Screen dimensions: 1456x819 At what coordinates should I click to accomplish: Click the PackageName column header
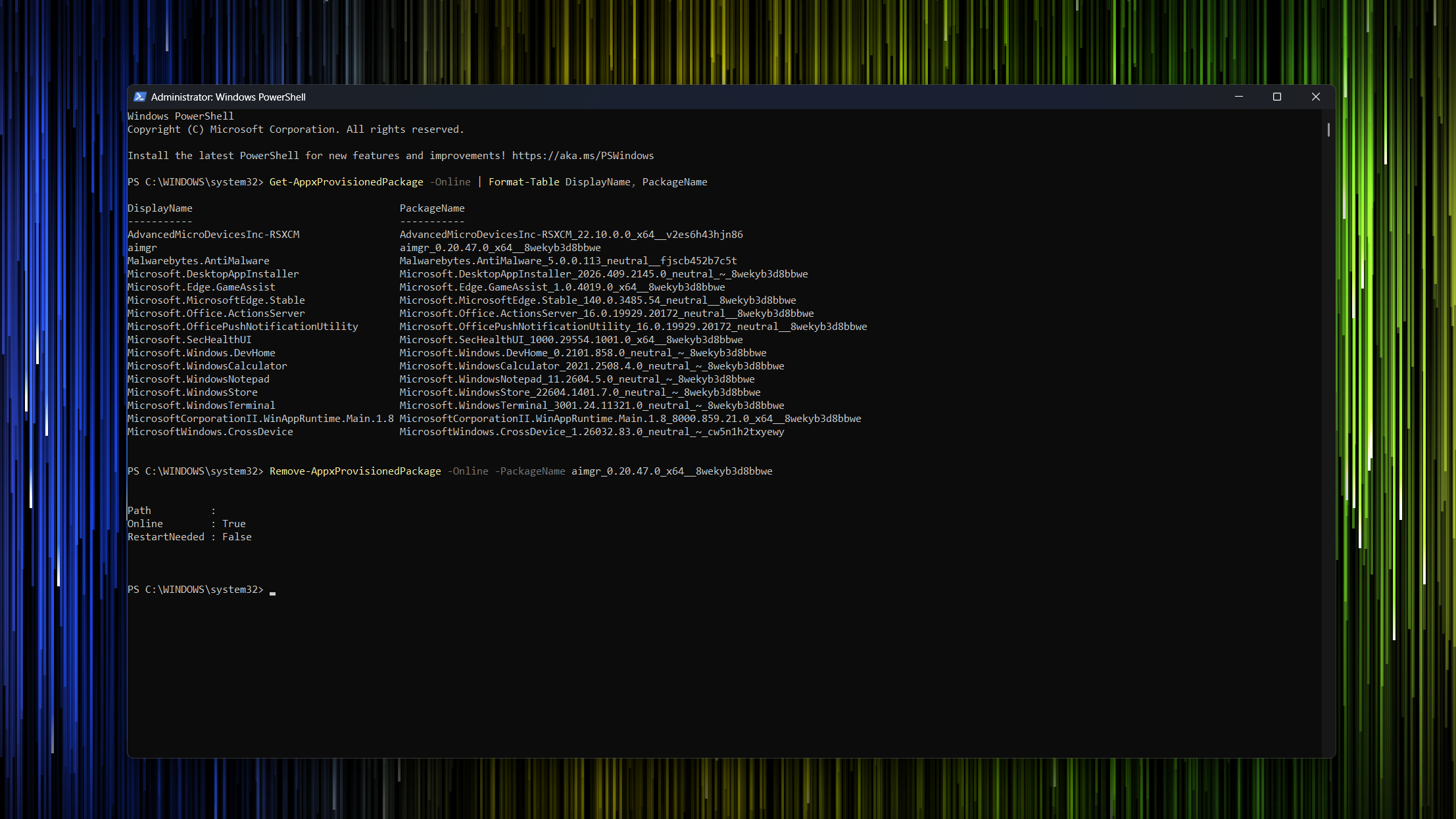click(432, 208)
